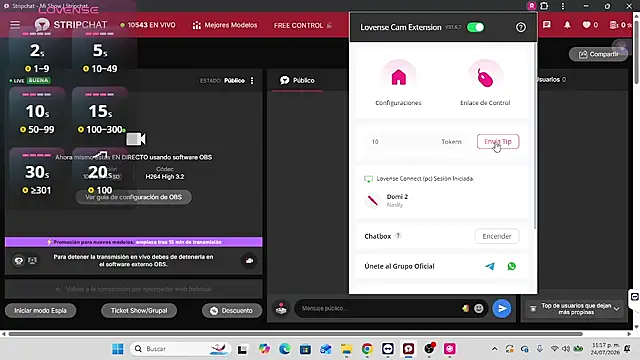Click the Promoción para nuevos modelos banner
Viewport: 640px width, 360px height.
click(133, 242)
